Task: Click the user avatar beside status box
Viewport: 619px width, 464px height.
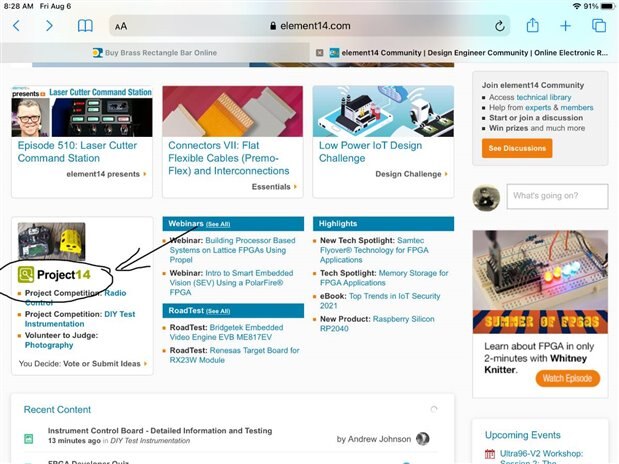Action: click(486, 197)
